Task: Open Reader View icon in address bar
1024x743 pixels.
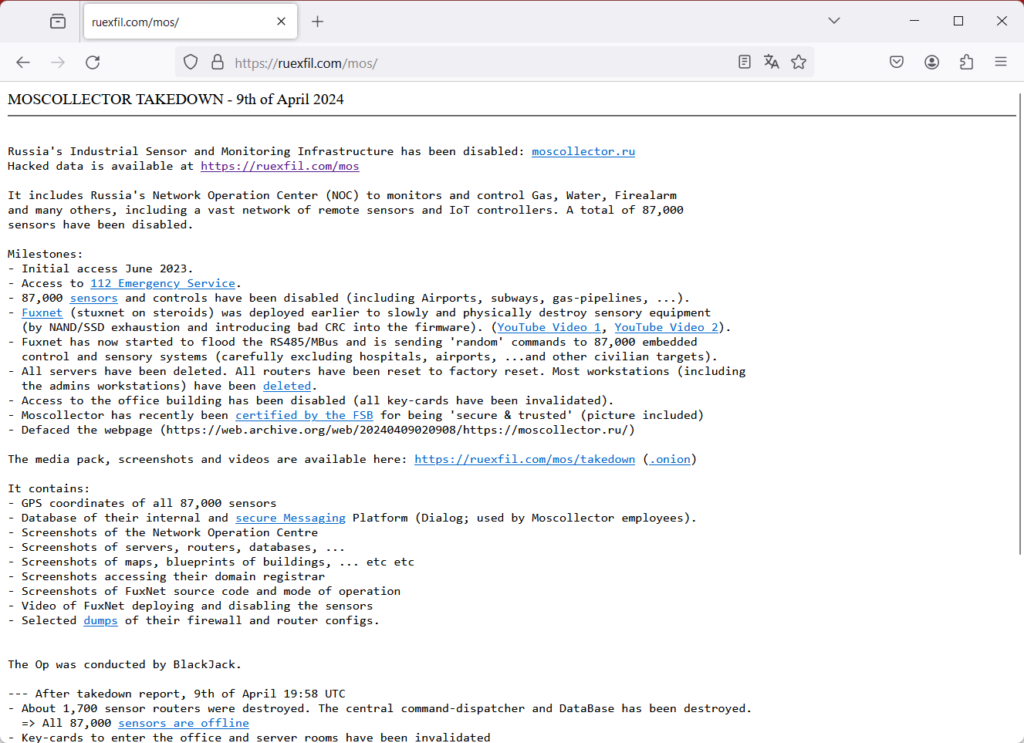Action: [x=744, y=62]
